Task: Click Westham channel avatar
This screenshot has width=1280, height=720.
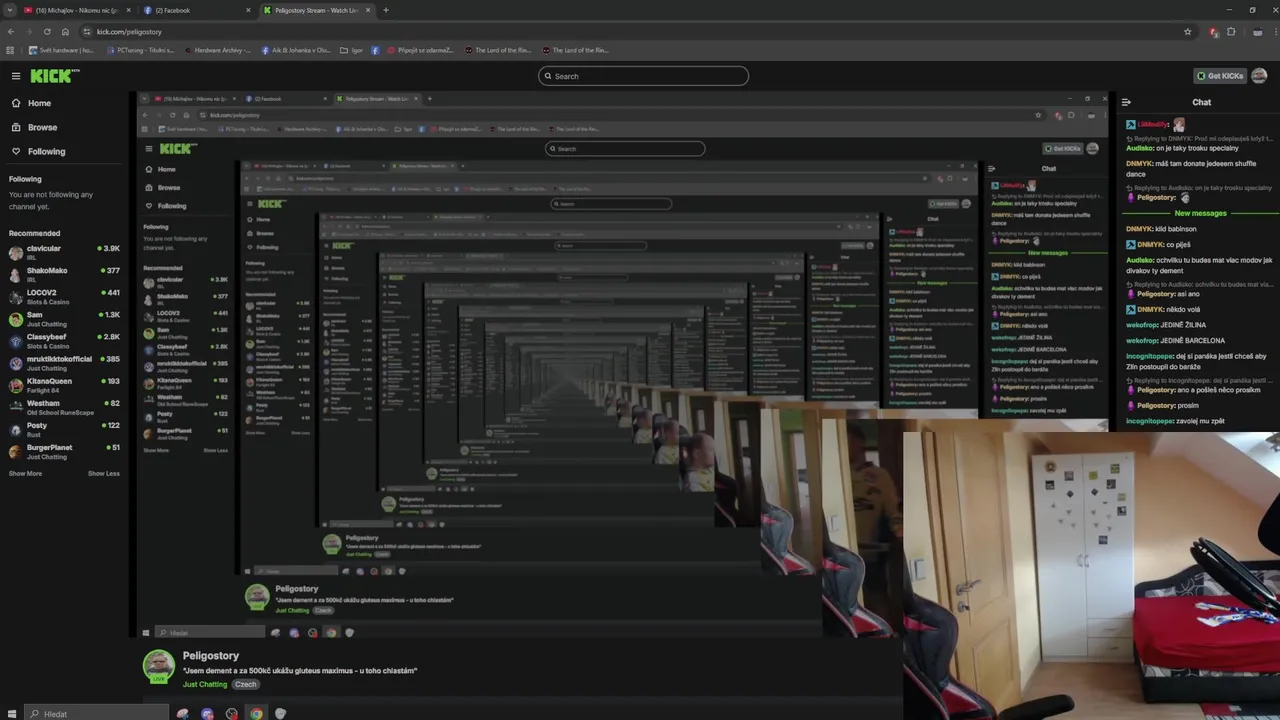Action: pyautogui.click(x=16, y=406)
